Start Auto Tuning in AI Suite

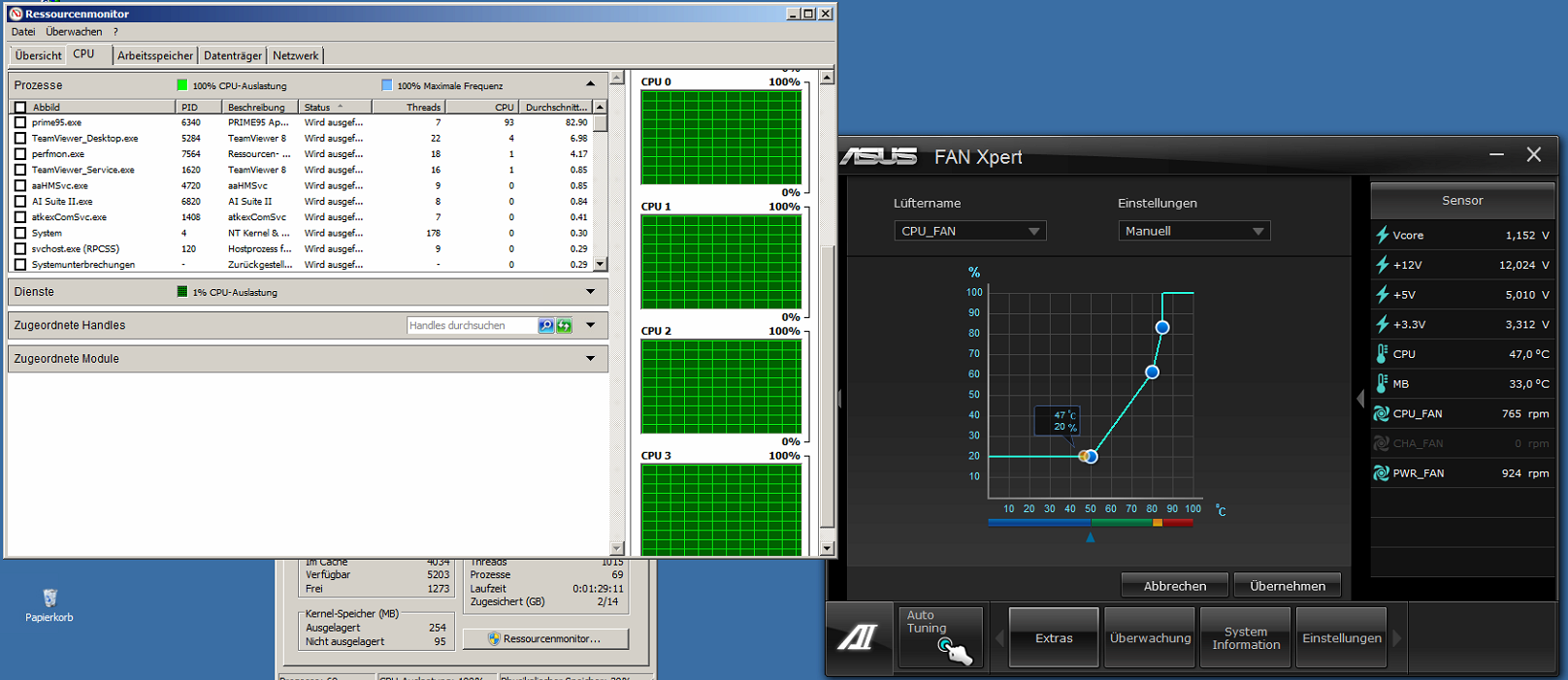point(940,637)
